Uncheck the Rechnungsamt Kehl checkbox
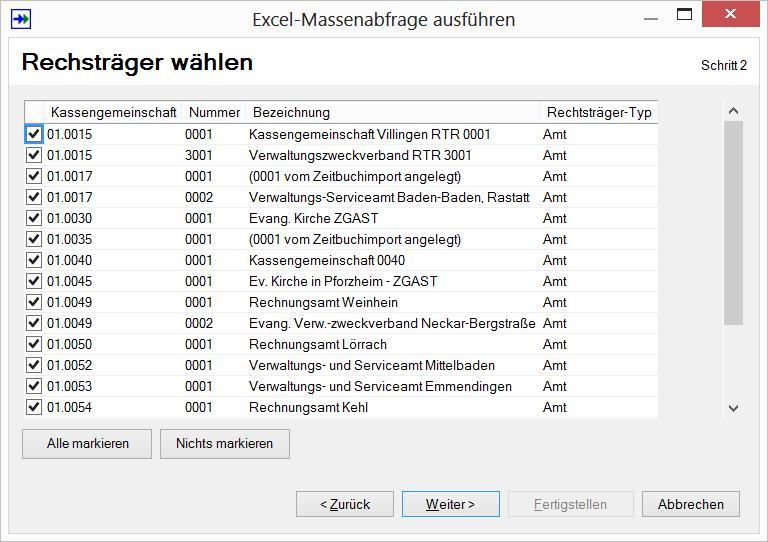 coord(34,407)
